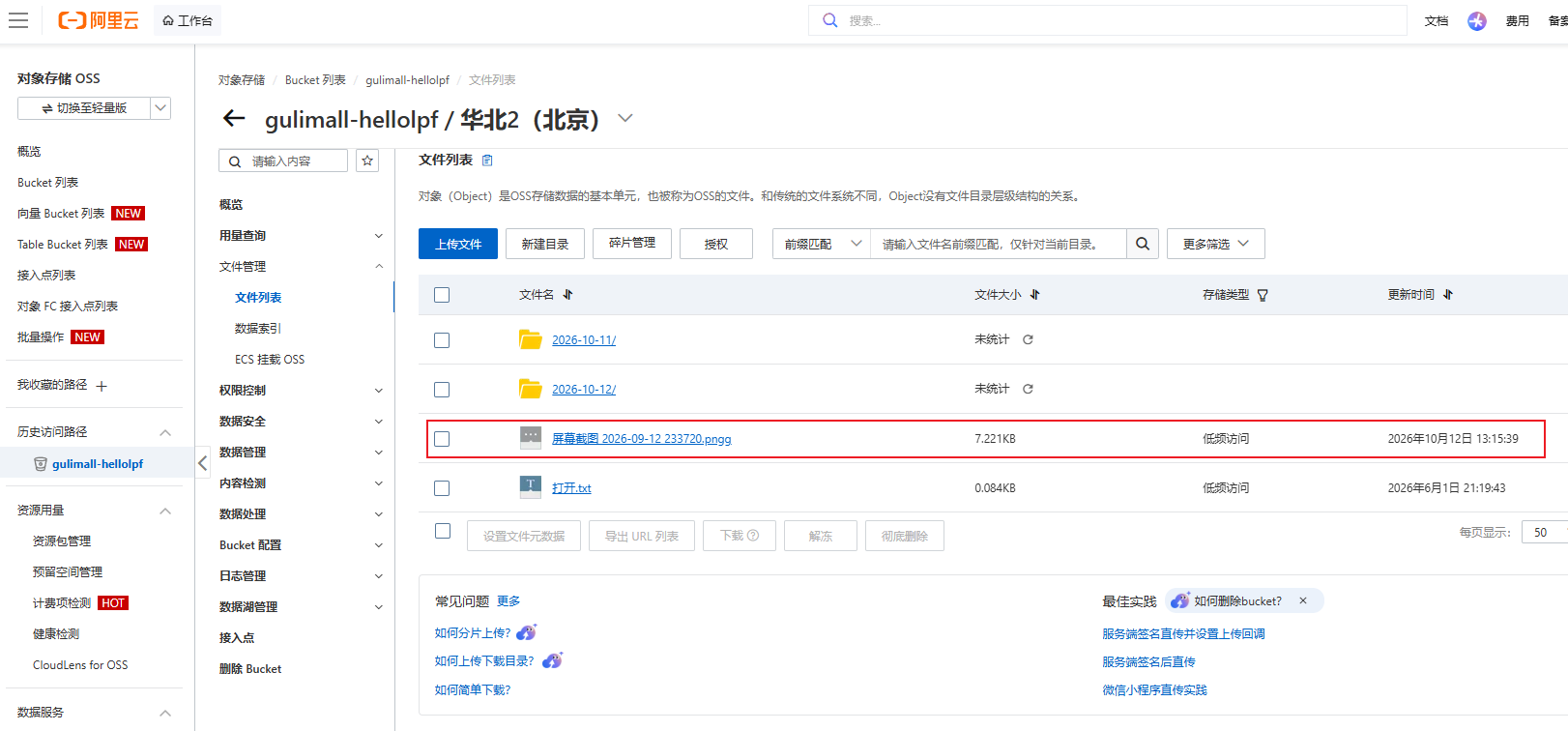Select the 打开.txt file checkbox
Viewport: 1568px width, 731px height.
click(442, 488)
